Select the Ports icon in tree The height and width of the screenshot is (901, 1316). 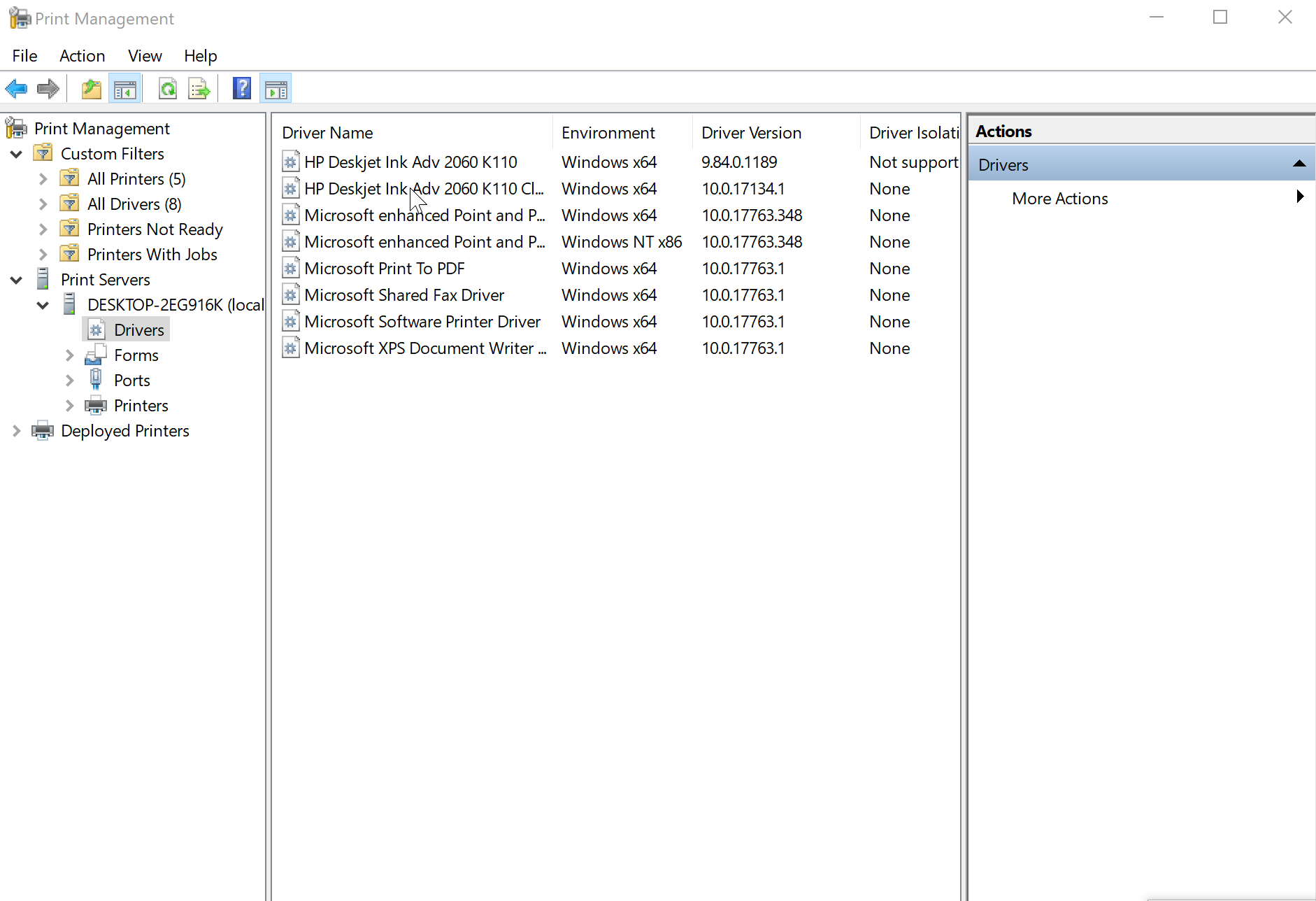click(96, 379)
